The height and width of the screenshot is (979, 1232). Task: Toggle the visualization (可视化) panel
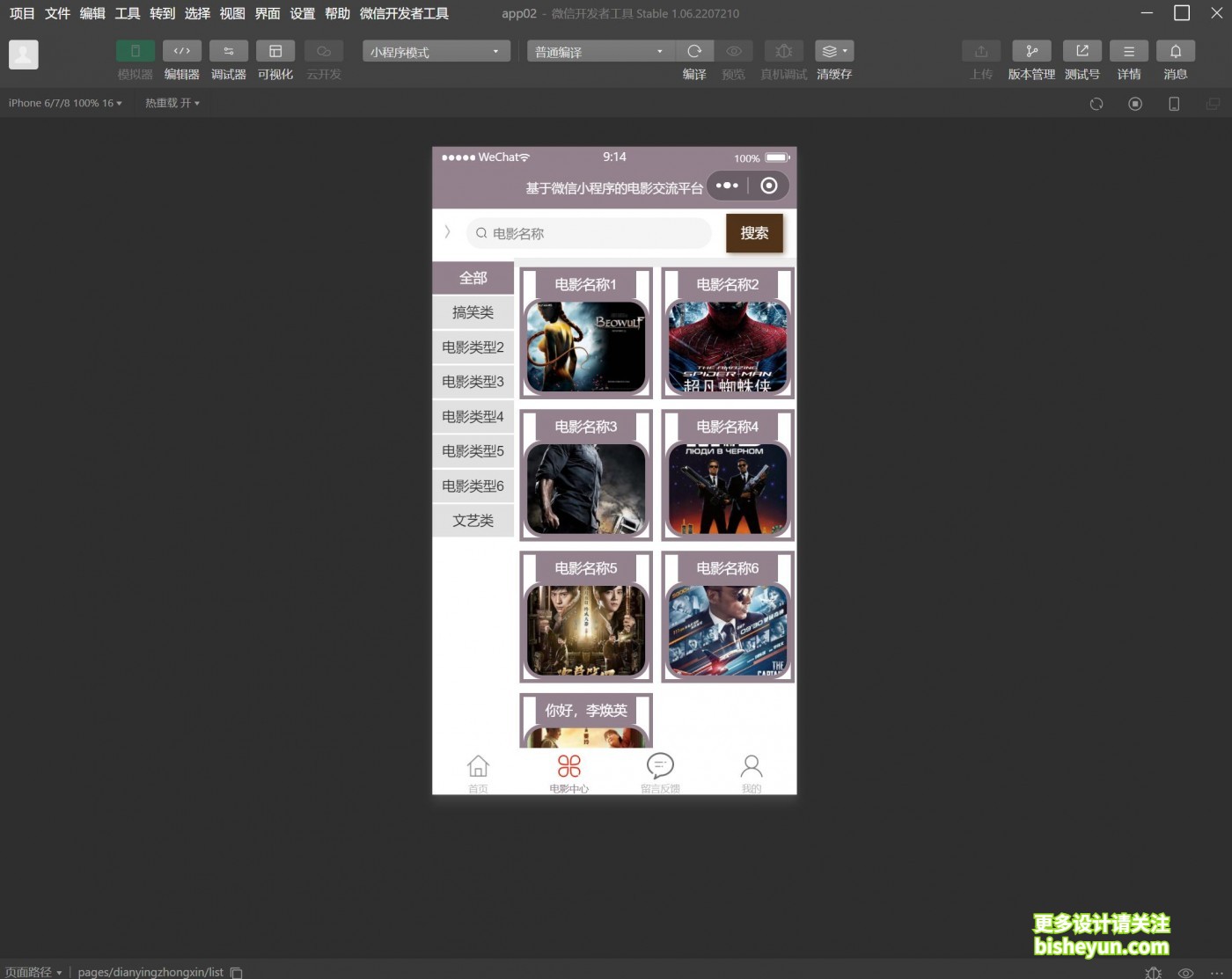point(275,51)
